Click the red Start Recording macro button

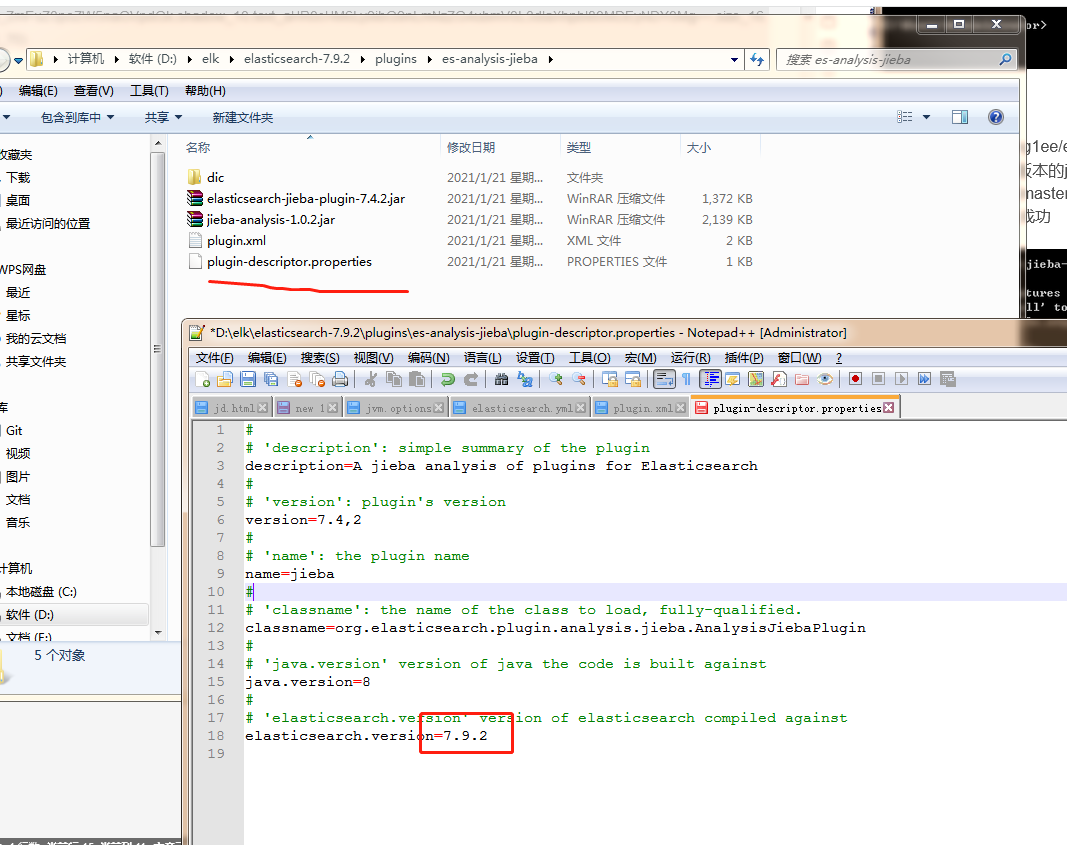855,380
